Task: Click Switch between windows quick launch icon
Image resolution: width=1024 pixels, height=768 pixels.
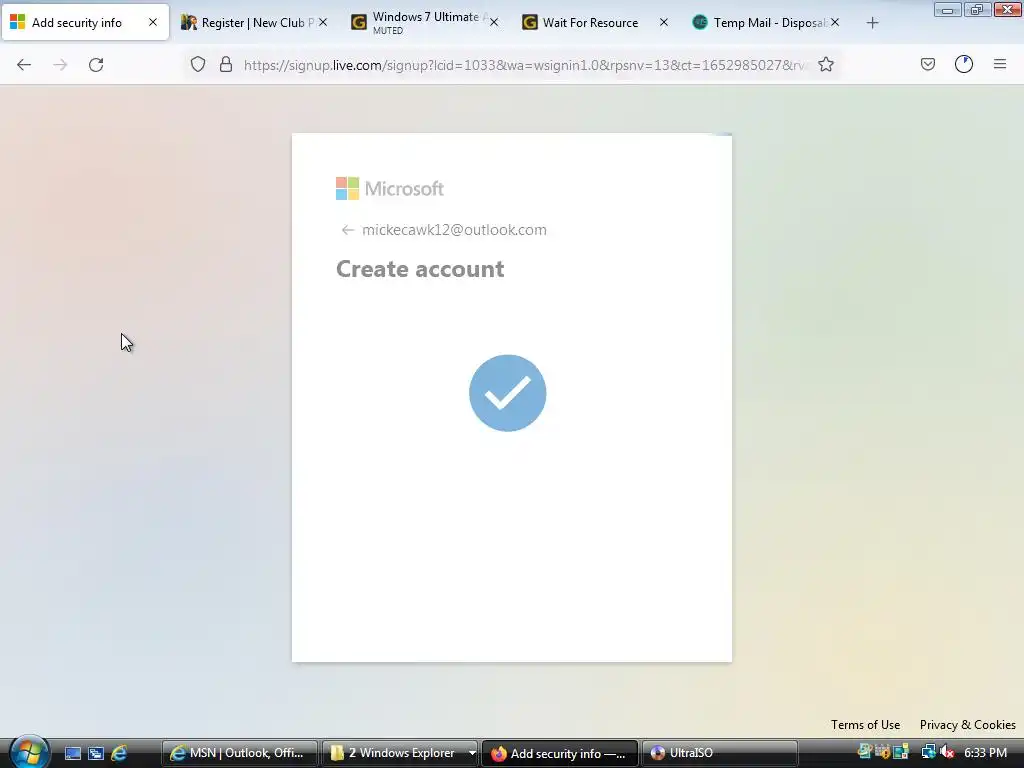Action: 96,753
